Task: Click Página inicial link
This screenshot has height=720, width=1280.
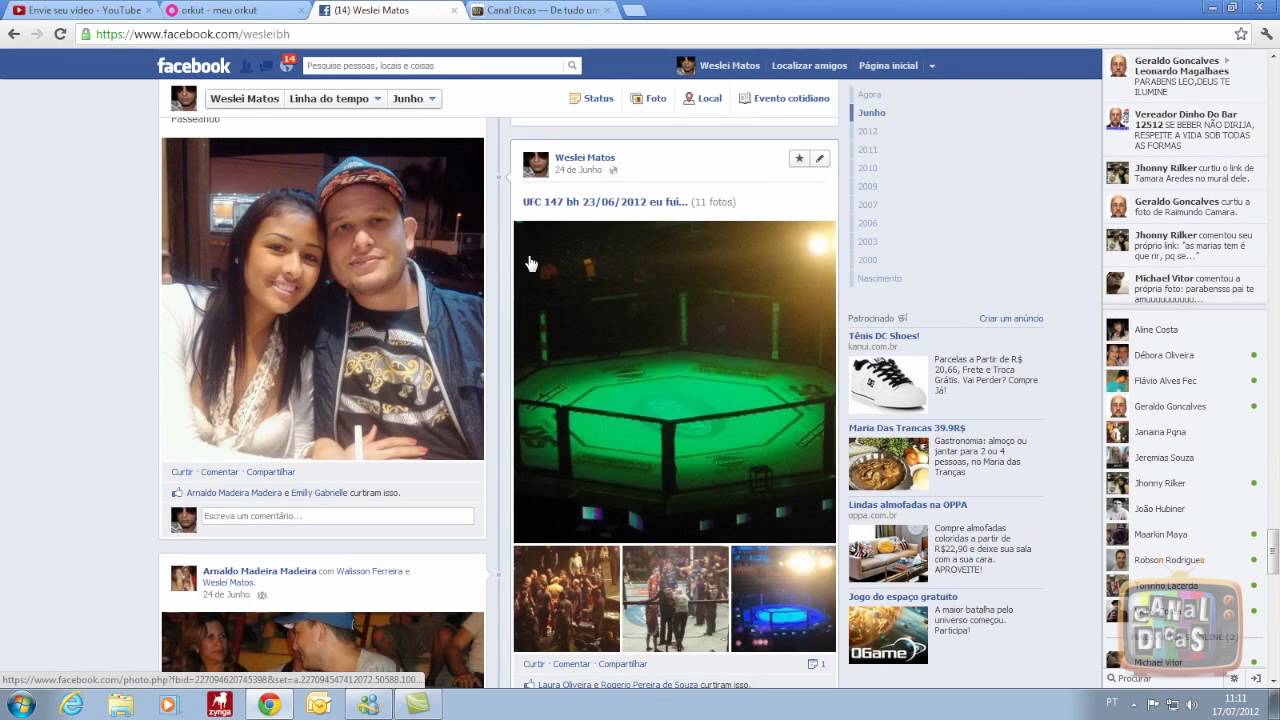Action: pos(888,66)
